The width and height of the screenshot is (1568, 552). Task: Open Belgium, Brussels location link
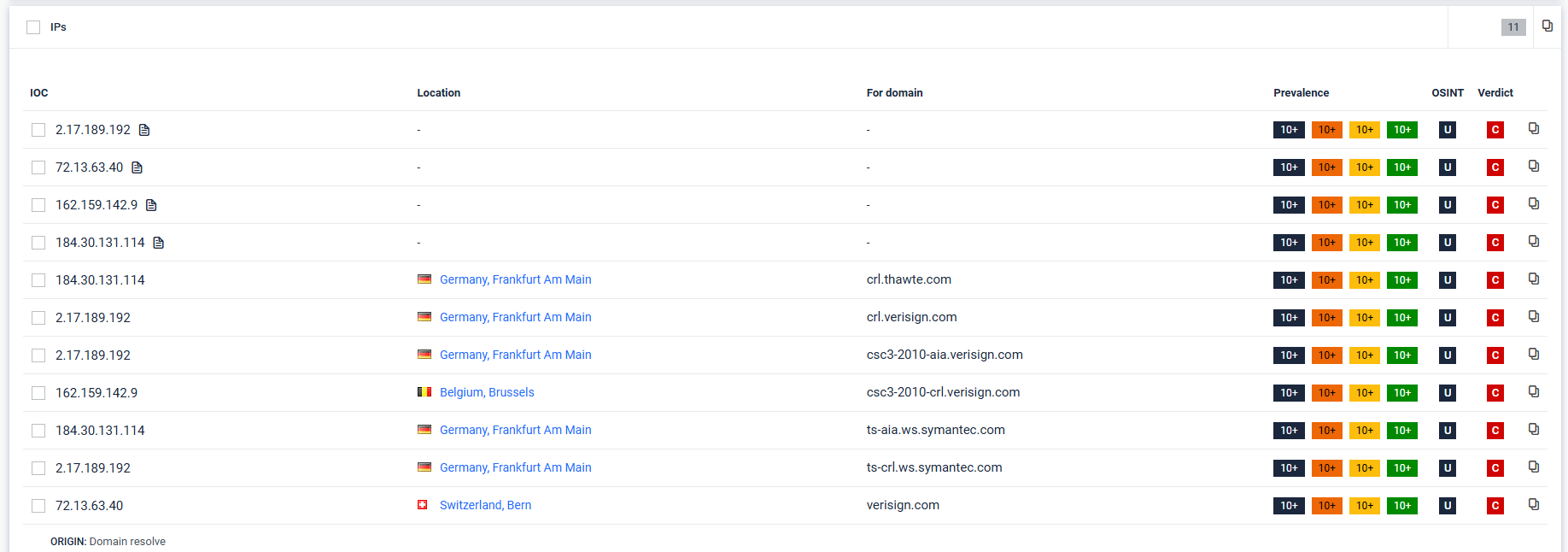click(487, 392)
